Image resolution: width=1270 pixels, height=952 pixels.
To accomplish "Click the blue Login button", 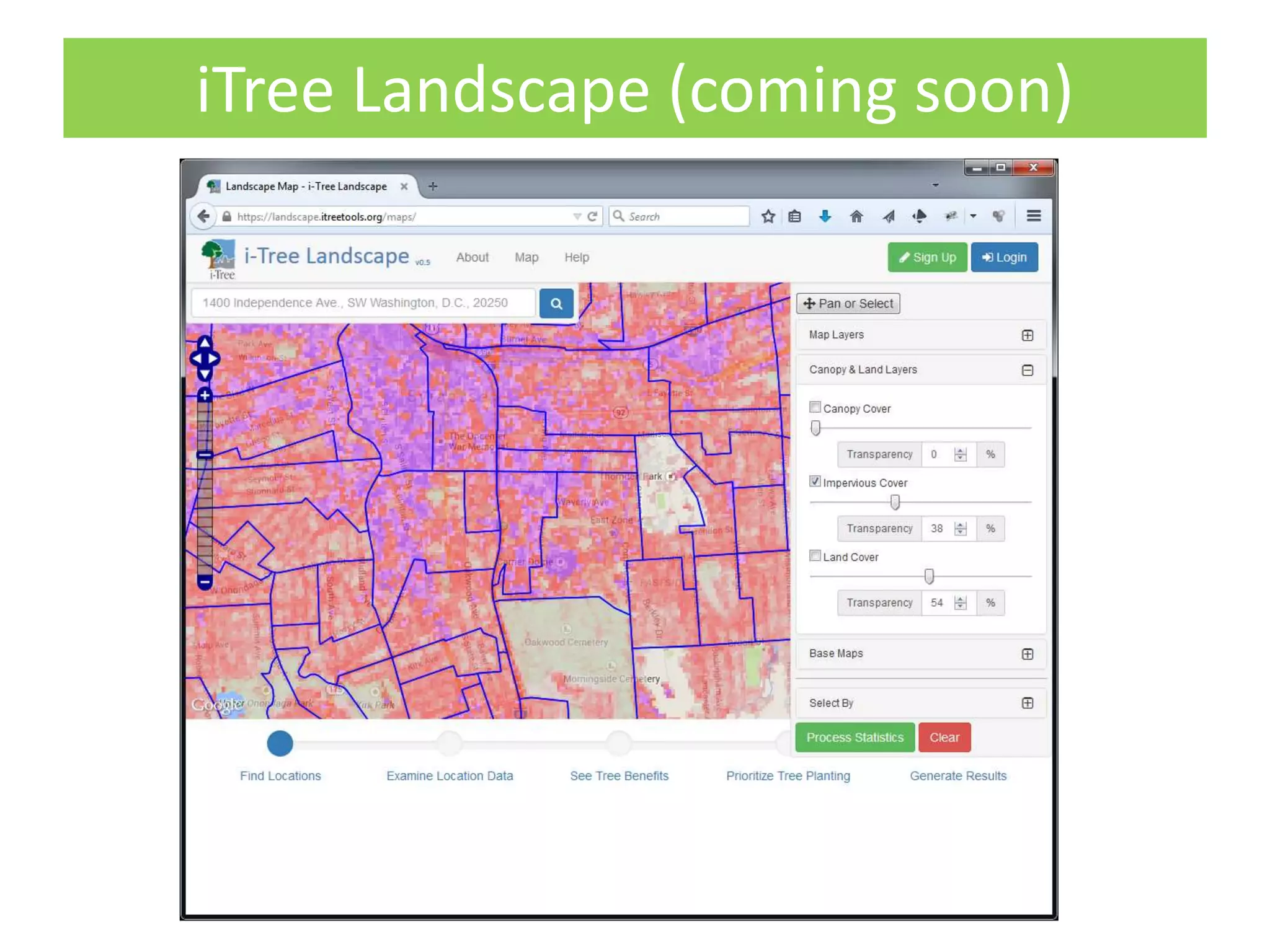I will pyautogui.click(x=1004, y=257).
